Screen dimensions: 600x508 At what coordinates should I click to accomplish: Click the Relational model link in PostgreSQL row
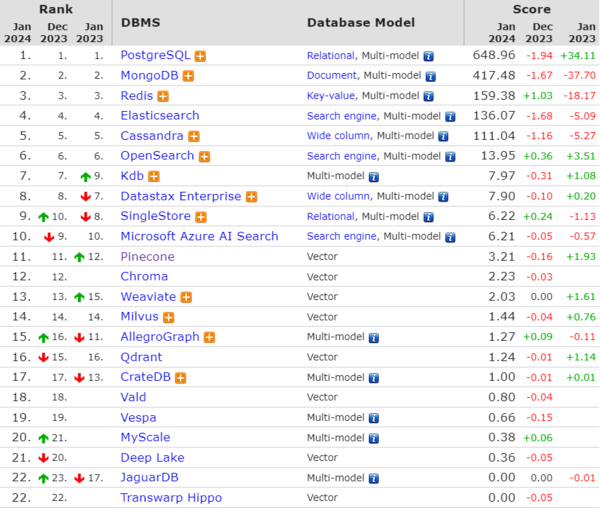pos(331,56)
